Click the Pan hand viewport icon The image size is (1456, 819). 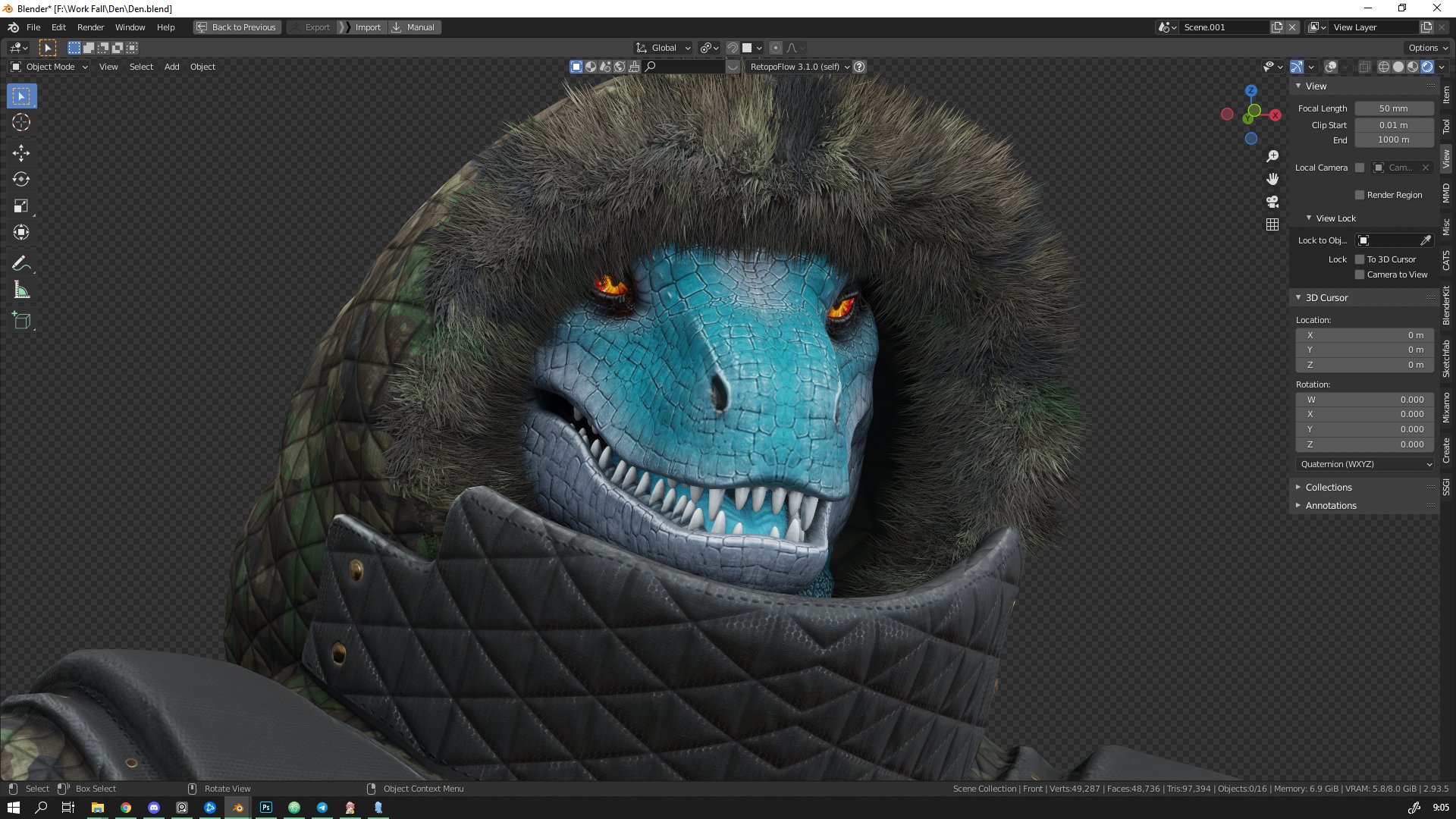coord(1272,179)
